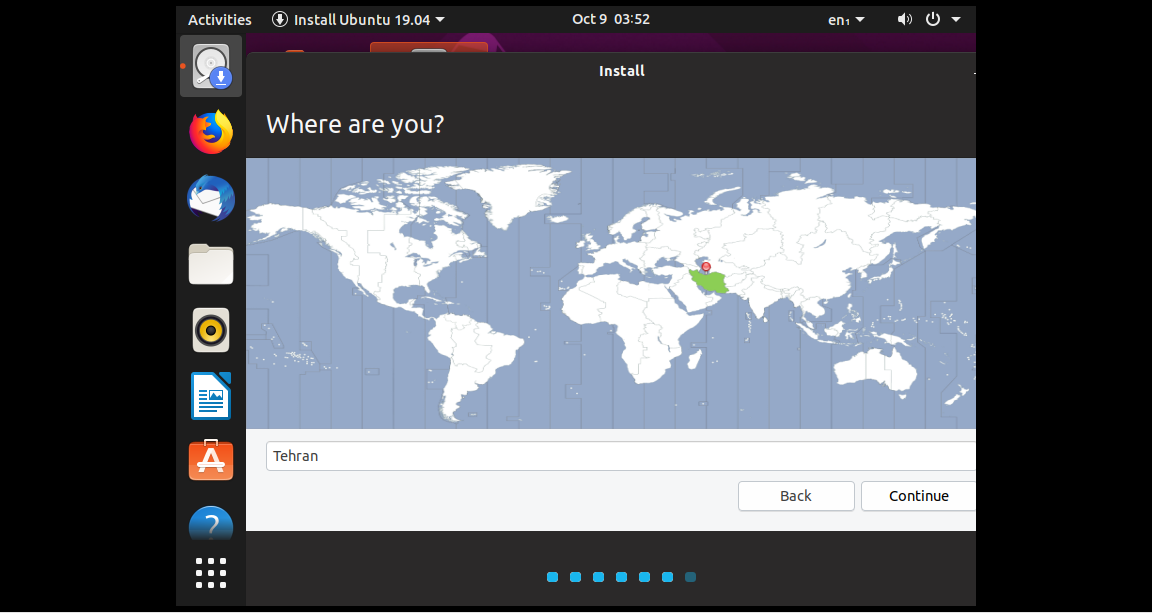Launch Firefox from the dock
This screenshot has width=1152, height=613.
tap(211, 133)
